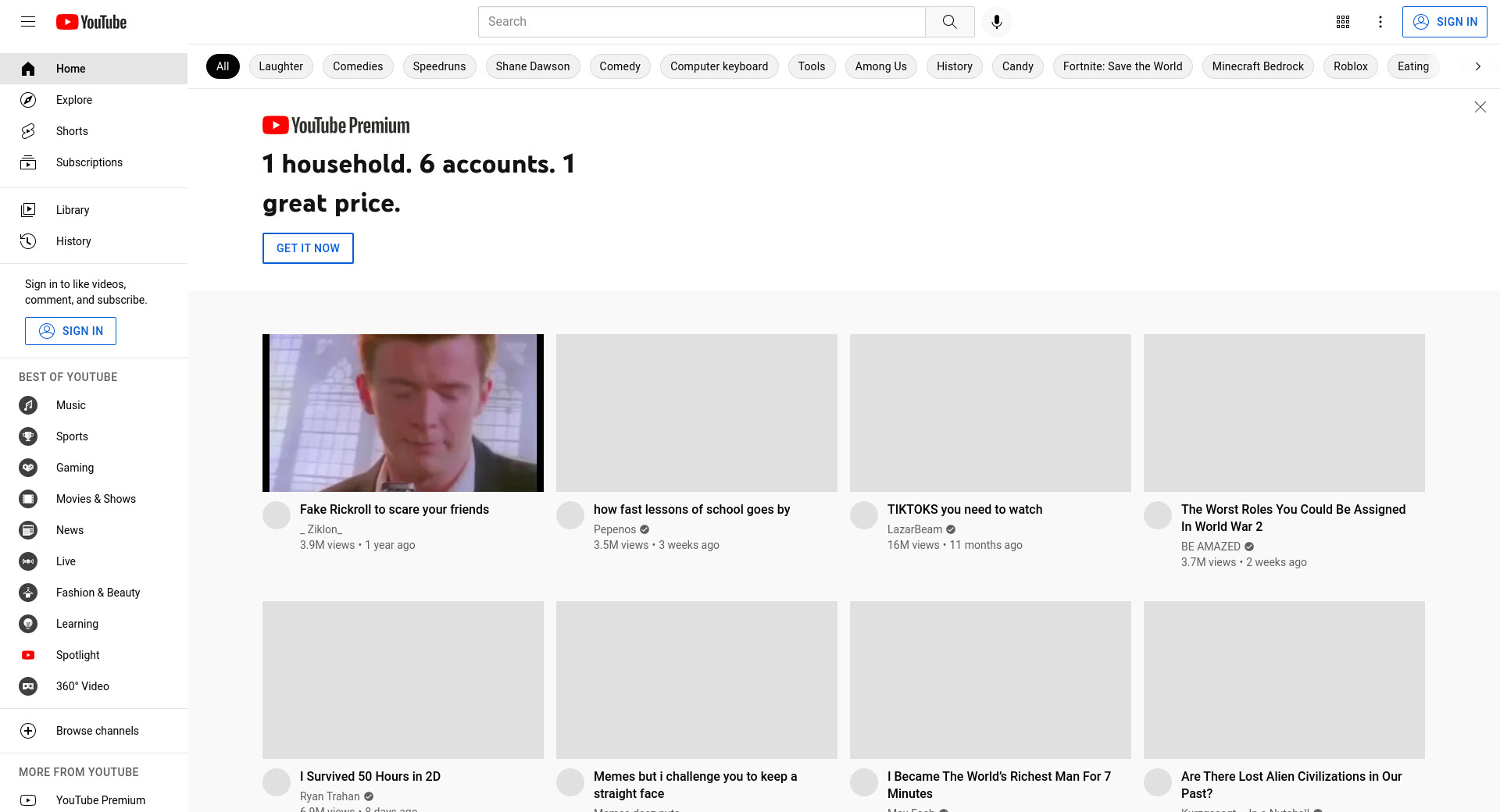Dismiss the YouTube Premium banner
This screenshot has width=1500, height=812.
click(x=1480, y=107)
